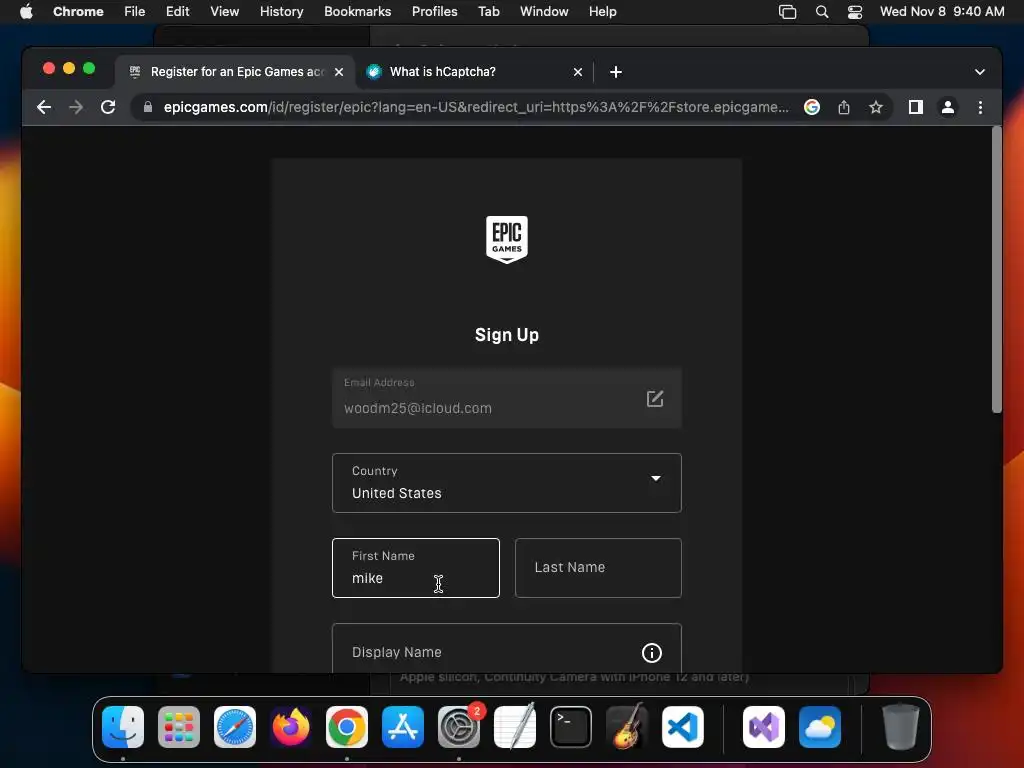This screenshot has height=768, width=1024.
Task: Bookmark this page with the star
Action: 876,107
